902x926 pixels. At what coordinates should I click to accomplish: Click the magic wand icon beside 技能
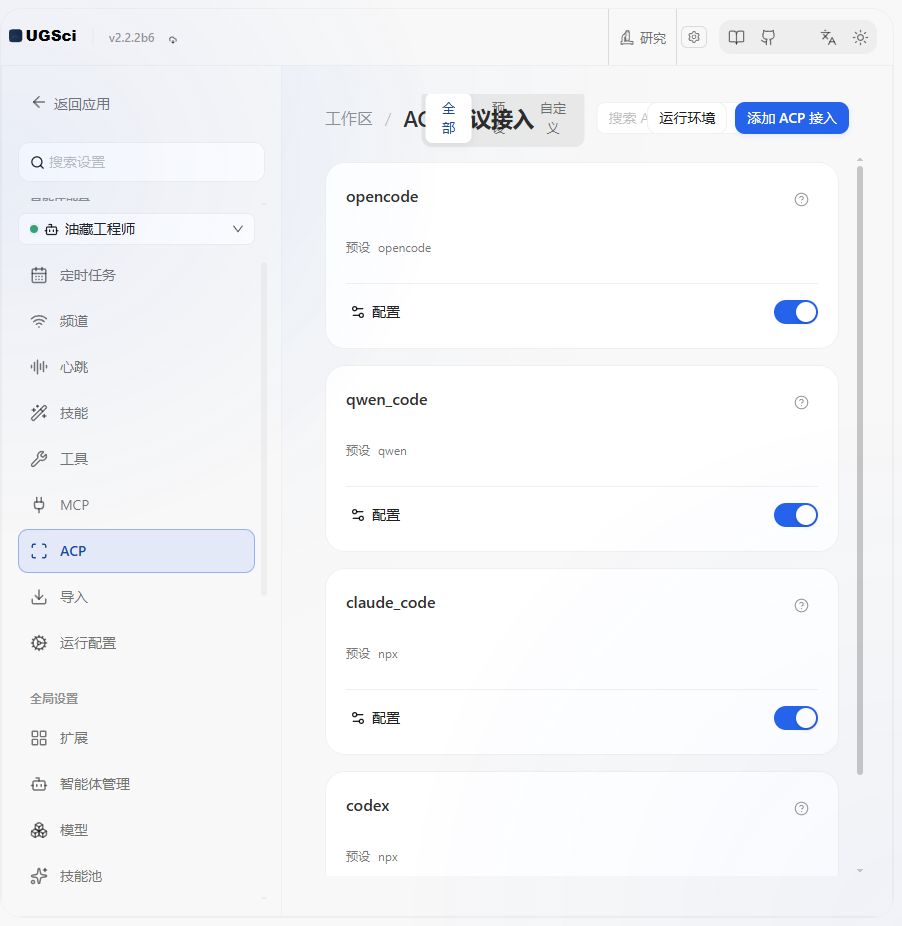tap(39, 413)
